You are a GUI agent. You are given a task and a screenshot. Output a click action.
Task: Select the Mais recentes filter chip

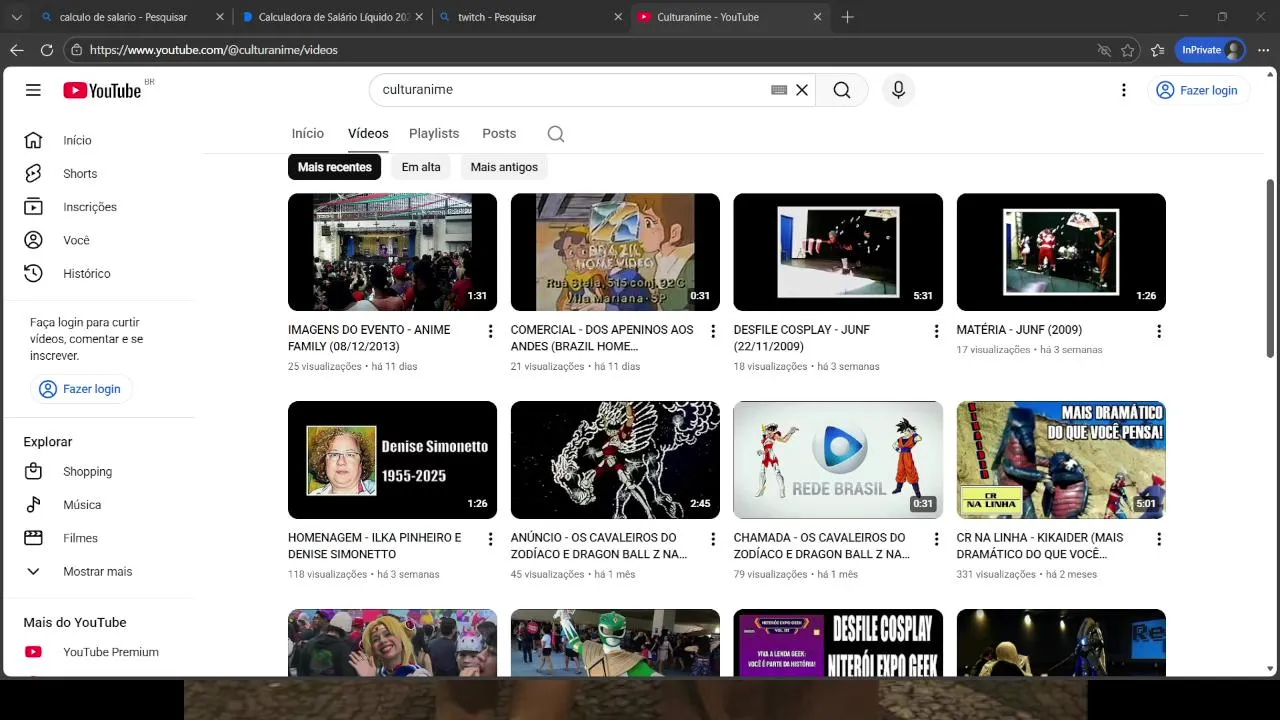334,167
